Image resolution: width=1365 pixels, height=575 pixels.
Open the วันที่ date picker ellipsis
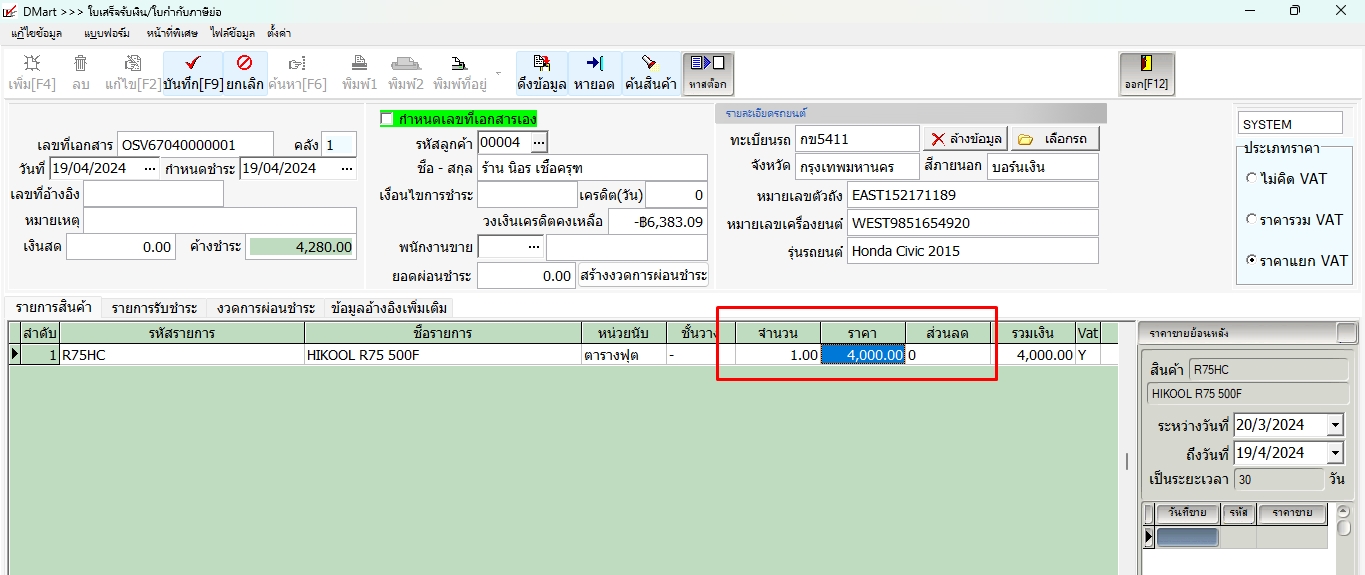pyautogui.click(x=150, y=168)
